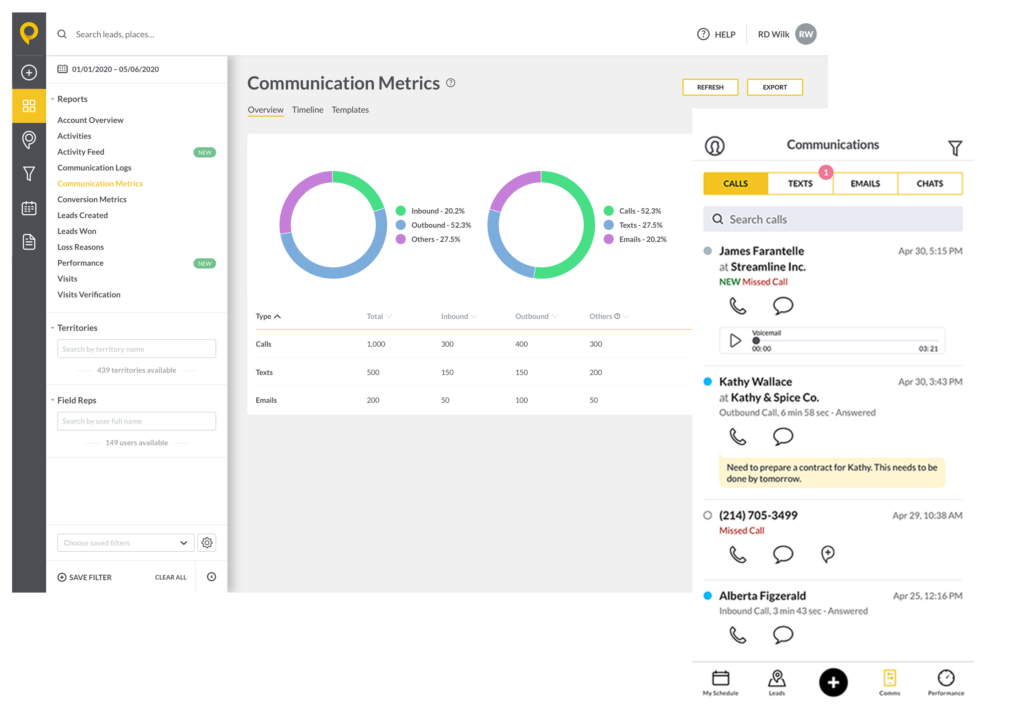Collapse the Territories section
Image resolution: width=1024 pixels, height=728 pixels.
(x=52, y=328)
